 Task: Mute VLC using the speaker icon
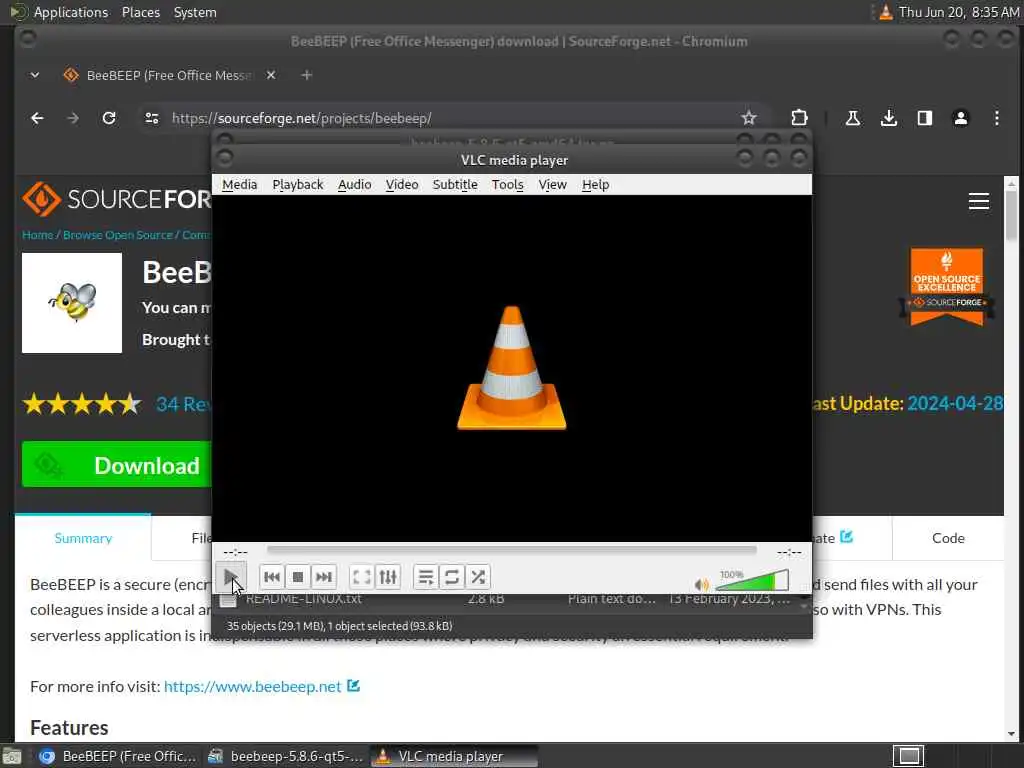click(x=701, y=584)
